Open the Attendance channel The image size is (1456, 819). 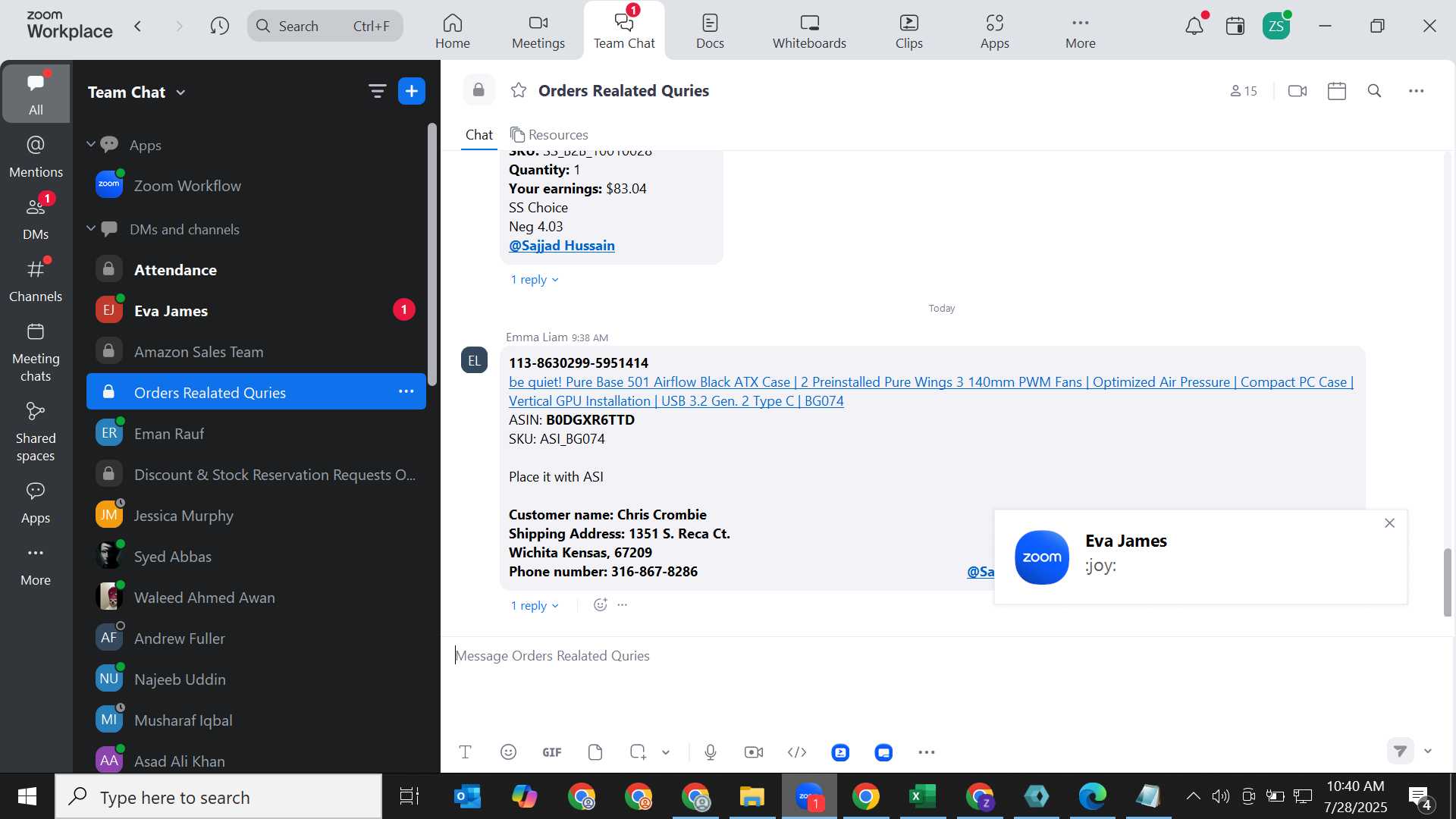point(256,270)
